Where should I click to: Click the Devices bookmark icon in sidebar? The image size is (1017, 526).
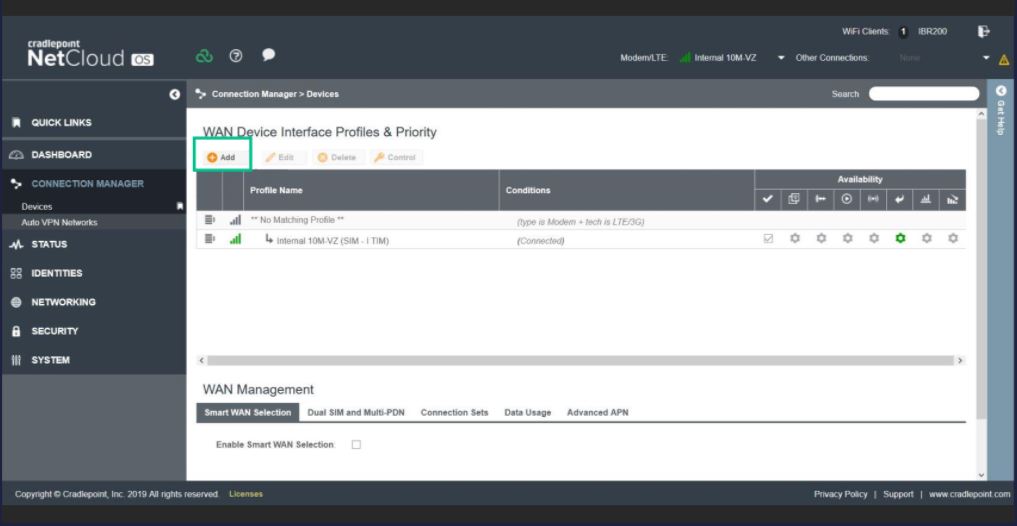(x=180, y=206)
